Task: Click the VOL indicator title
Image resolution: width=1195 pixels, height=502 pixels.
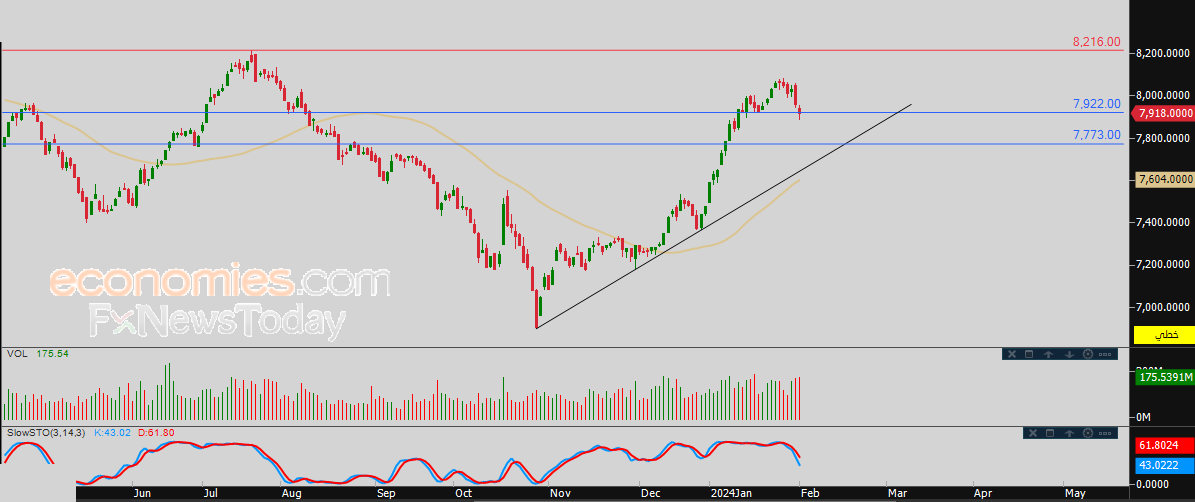Action: pyautogui.click(x=16, y=354)
